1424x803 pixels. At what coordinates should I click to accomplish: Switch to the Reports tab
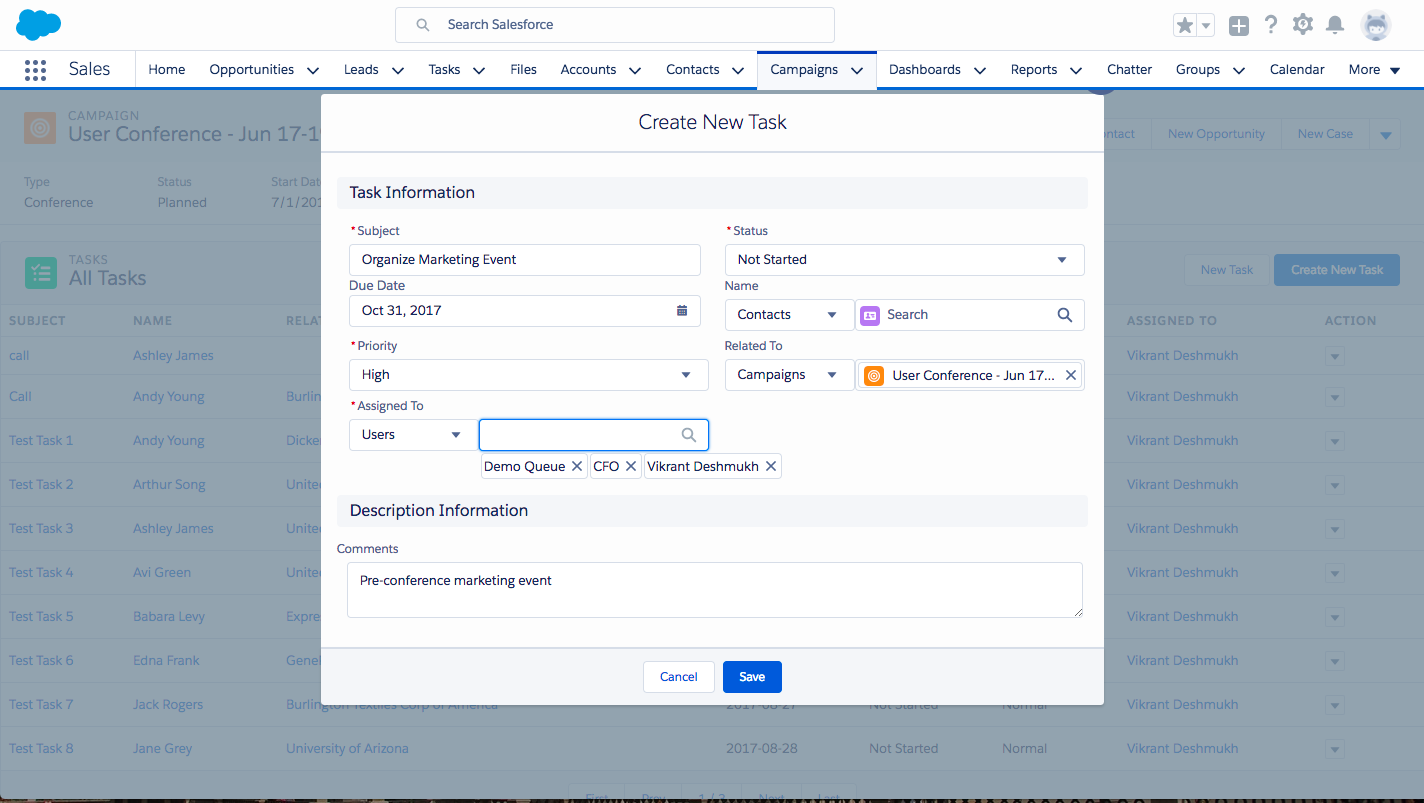[x=1035, y=69]
